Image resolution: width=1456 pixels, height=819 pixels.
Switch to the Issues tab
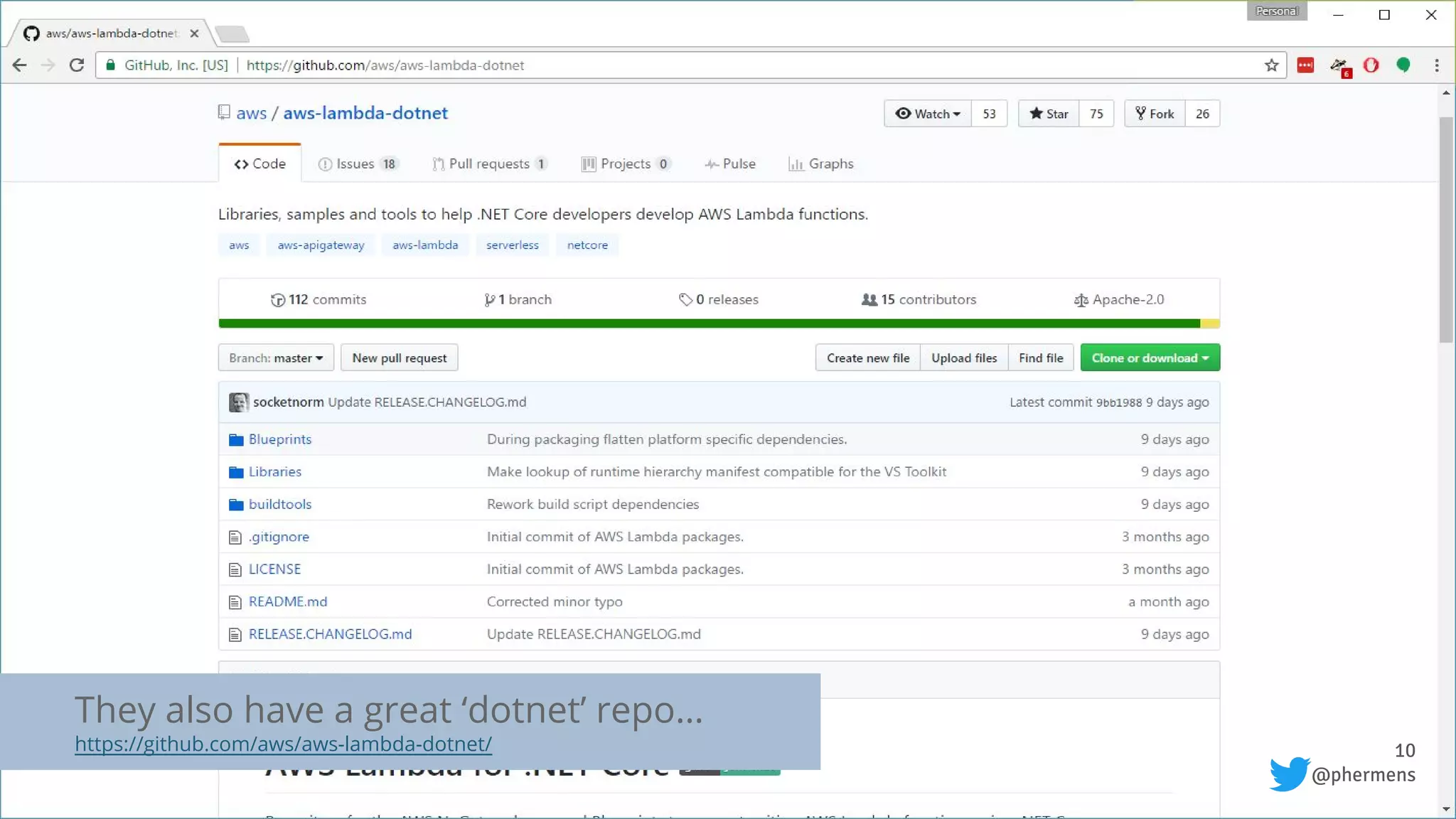click(358, 164)
